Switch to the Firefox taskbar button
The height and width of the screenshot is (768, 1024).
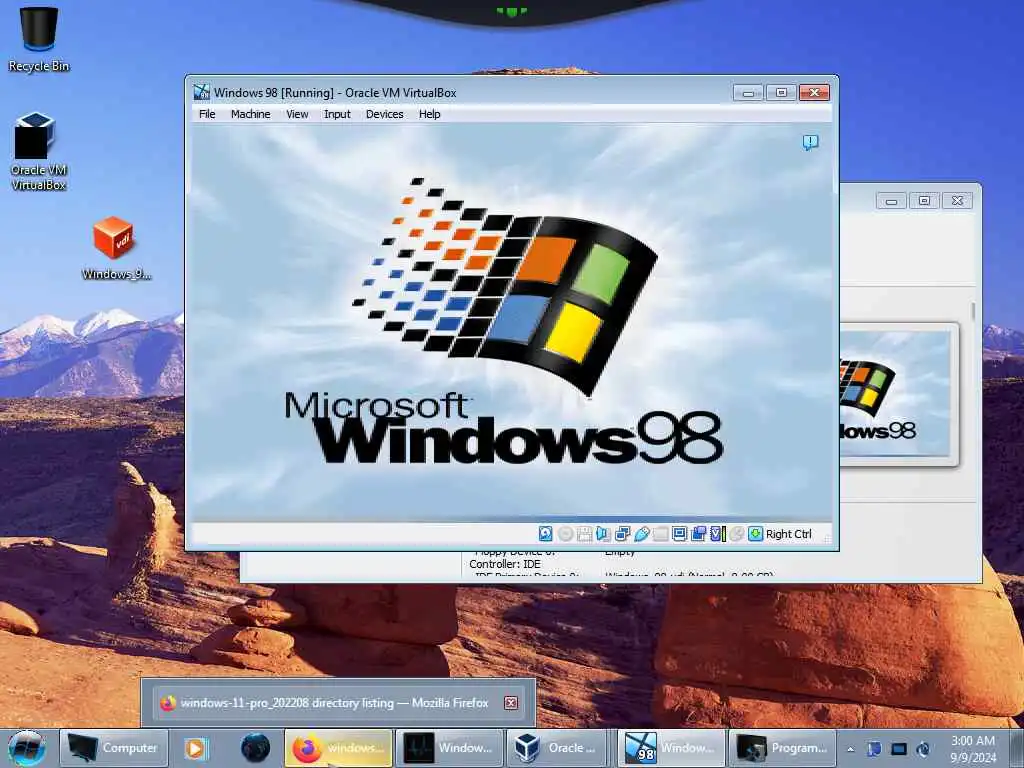pyautogui.click(x=338, y=748)
